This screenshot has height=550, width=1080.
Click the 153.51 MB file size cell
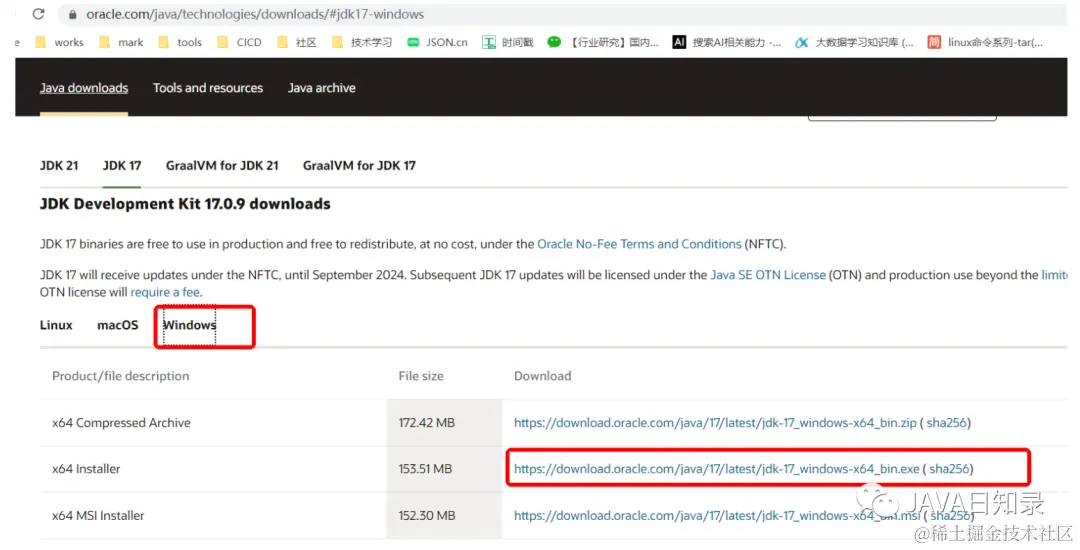pos(425,469)
